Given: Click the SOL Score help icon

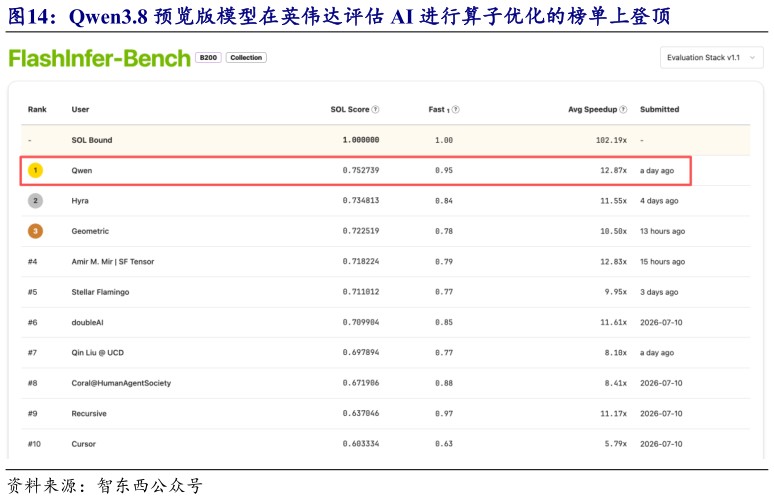Looking at the screenshot, I should click(x=375, y=110).
